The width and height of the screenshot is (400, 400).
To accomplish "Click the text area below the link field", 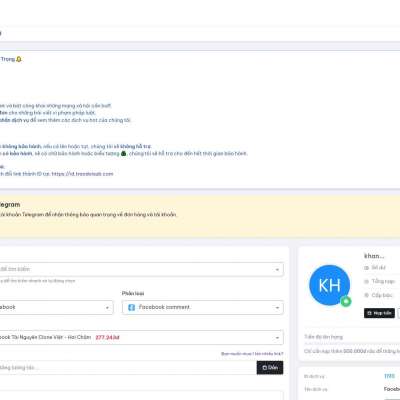I will (x=142, y=395).
